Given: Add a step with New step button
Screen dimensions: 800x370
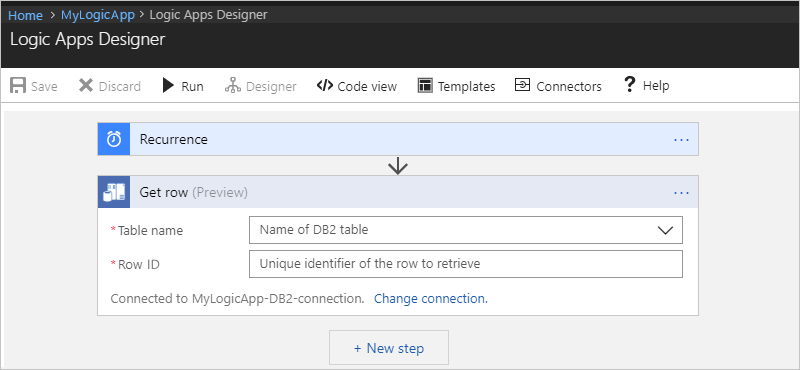Looking at the screenshot, I should point(389,348).
